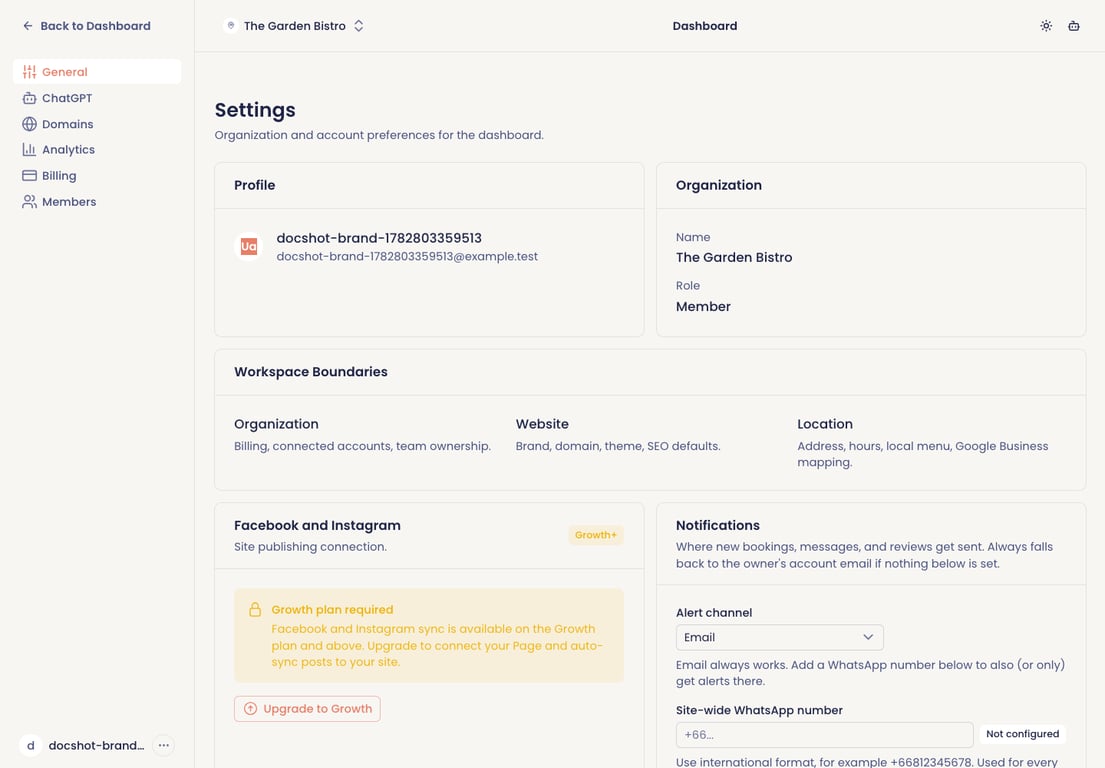Viewport: 1105px width, 768px height.
Task: Click the profile avatar in Profile card
Action: (249, 247)
